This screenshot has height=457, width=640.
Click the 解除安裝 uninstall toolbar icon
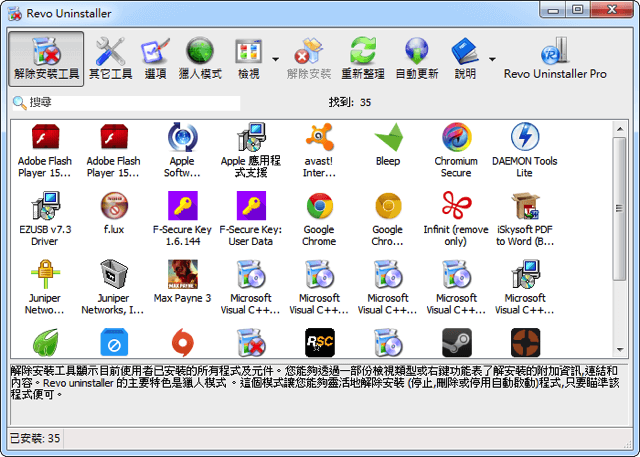tap(309, 59)
